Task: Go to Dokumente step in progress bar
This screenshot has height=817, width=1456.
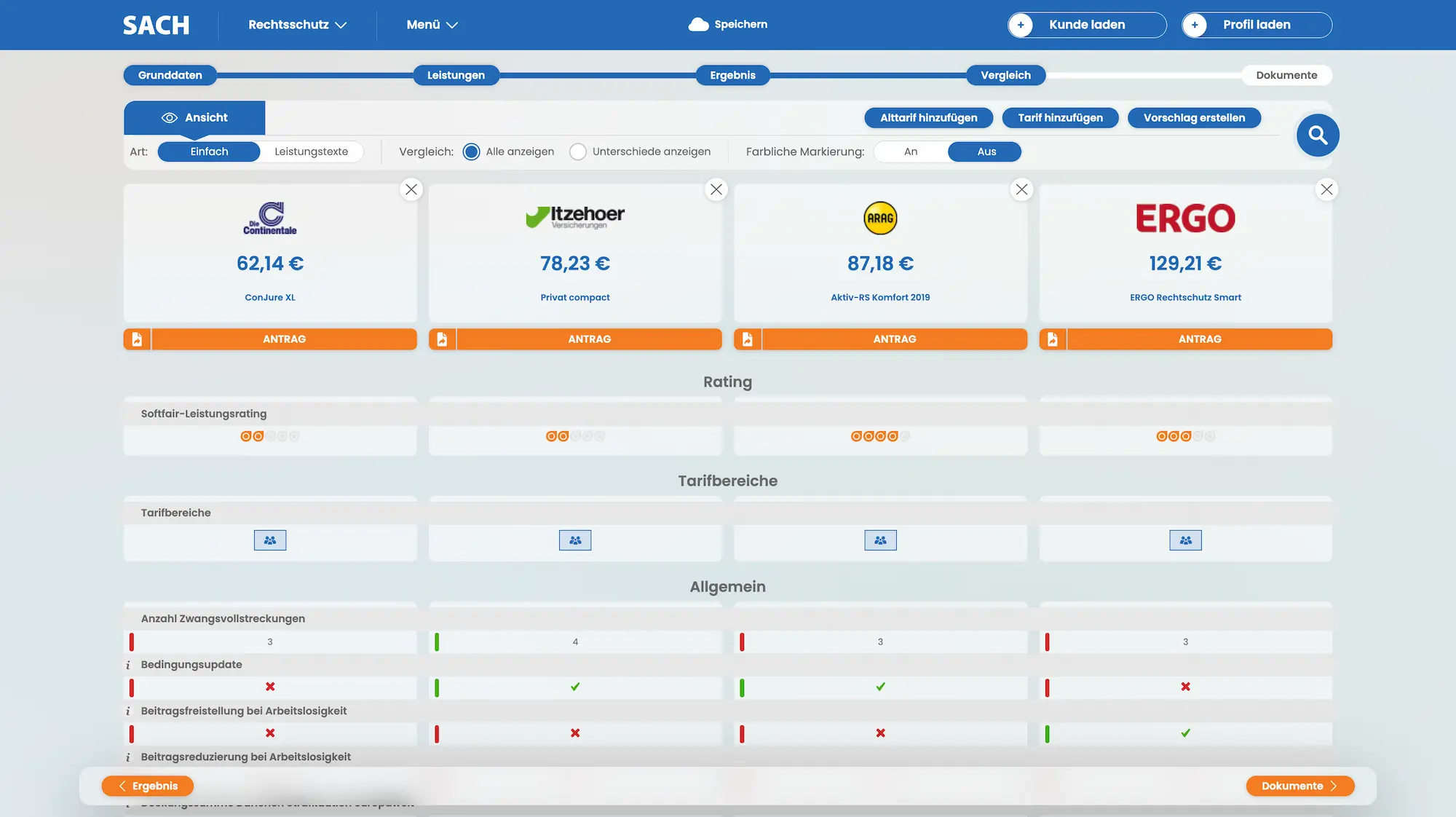Action: (x=1286, y=75)
